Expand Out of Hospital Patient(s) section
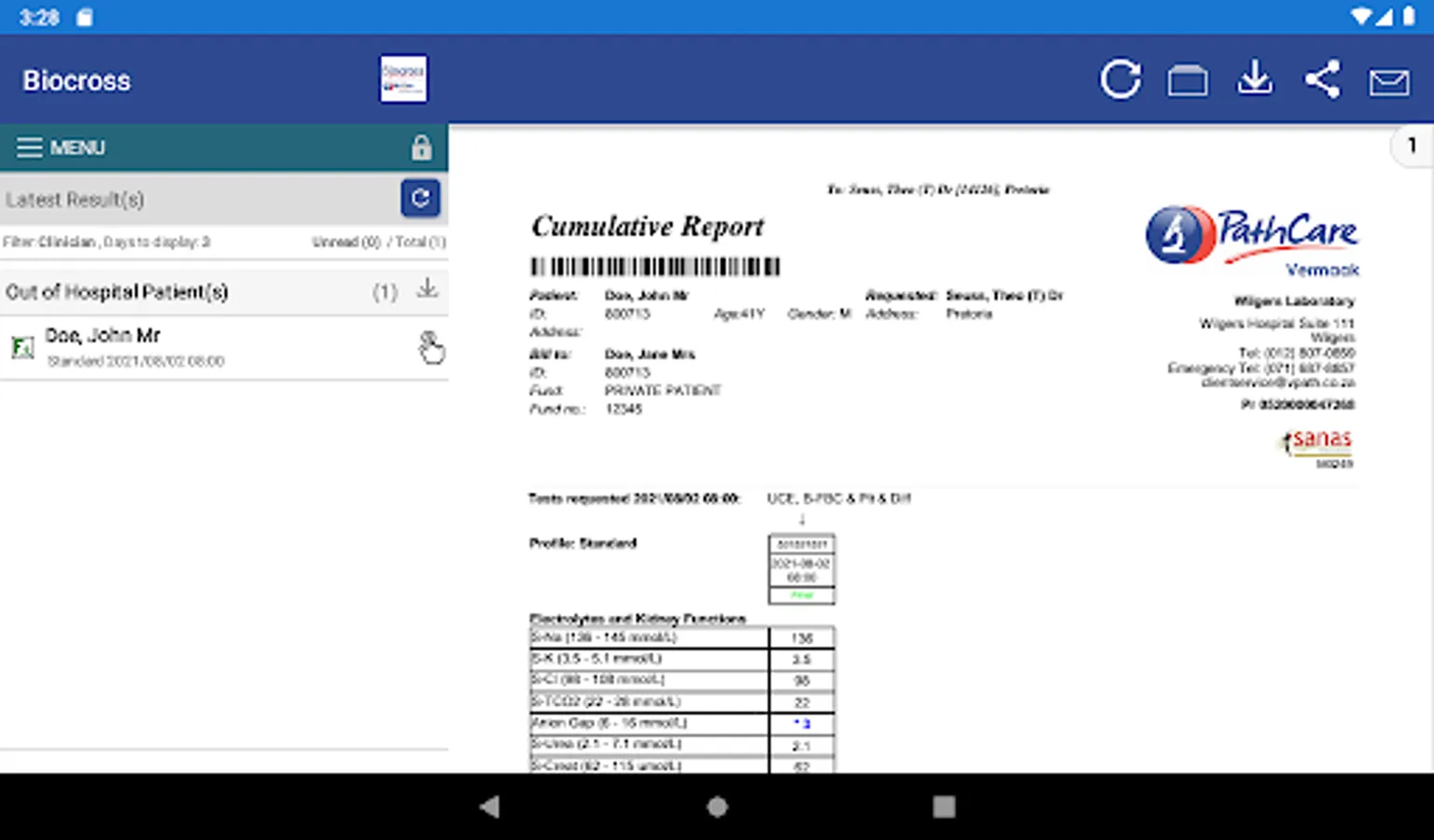The width and height of the screenshot is (1434, 840). (117, 292)
